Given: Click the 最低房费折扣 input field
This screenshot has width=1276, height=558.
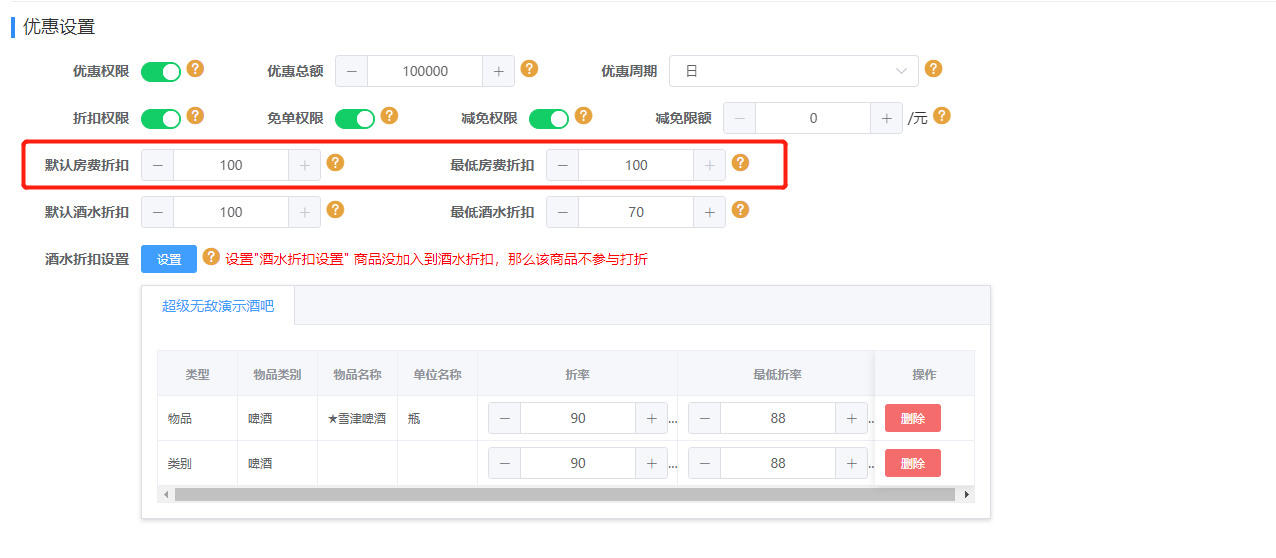Looking at the screenshot, I should (x=636, y=165).
